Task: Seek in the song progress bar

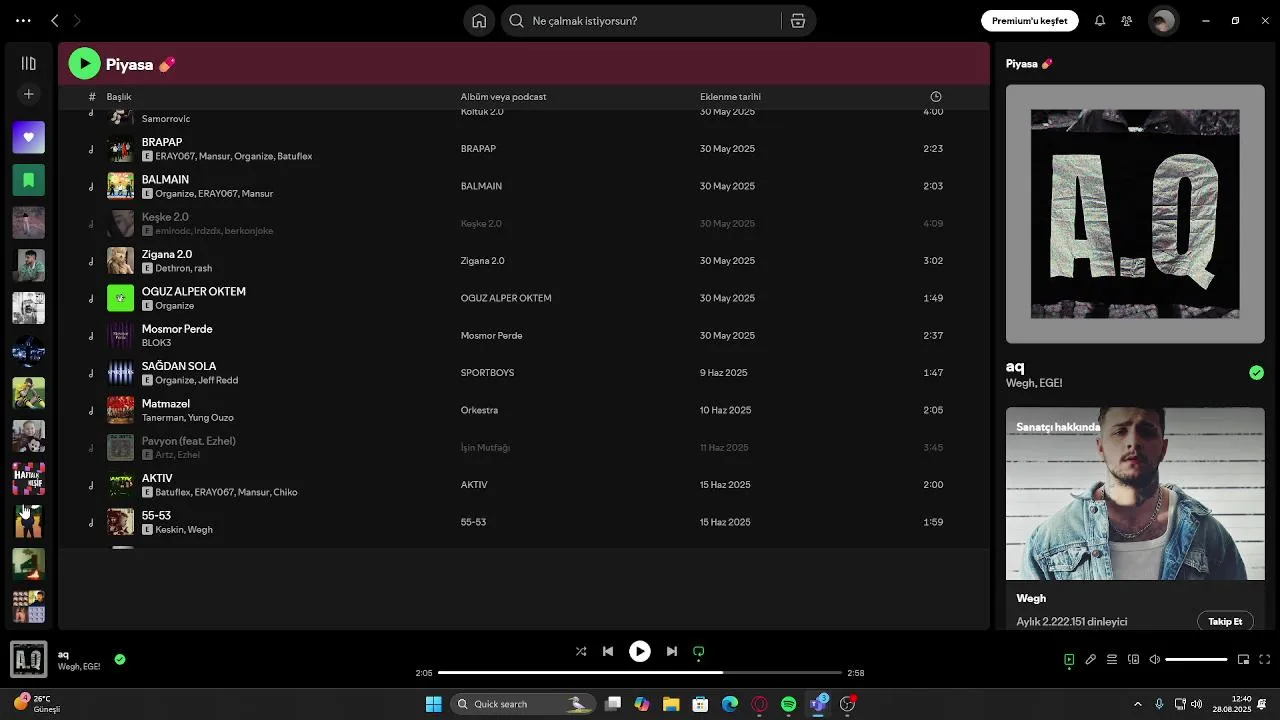Action: coord(640,673)
